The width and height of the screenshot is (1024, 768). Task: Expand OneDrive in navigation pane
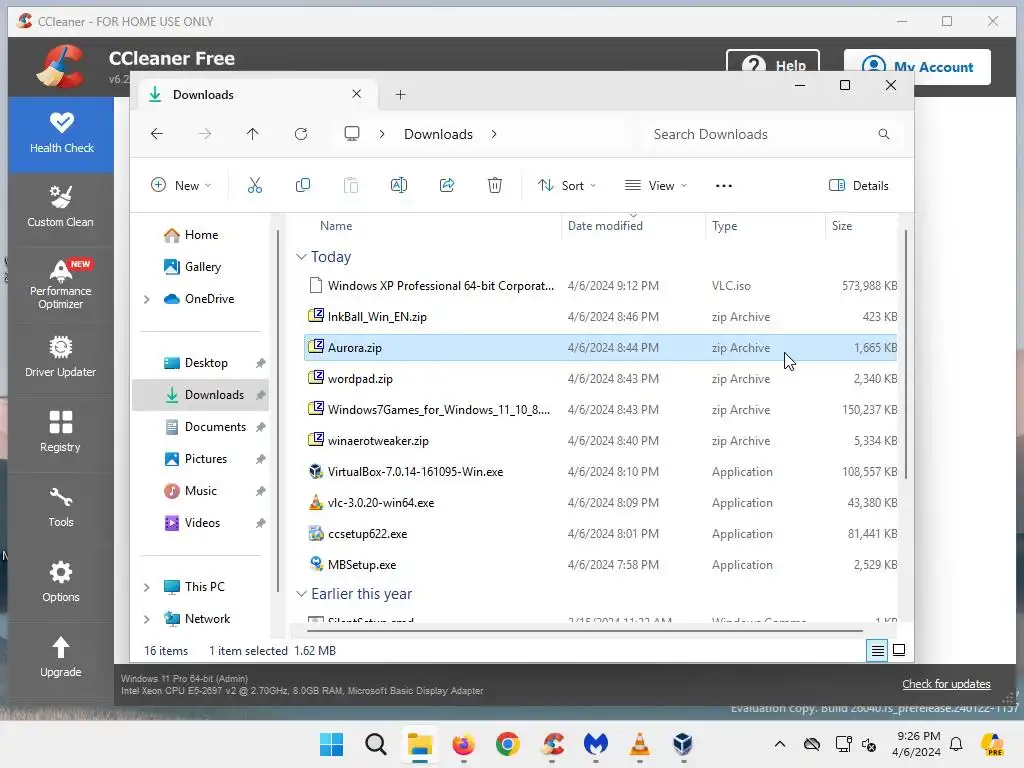147,299
